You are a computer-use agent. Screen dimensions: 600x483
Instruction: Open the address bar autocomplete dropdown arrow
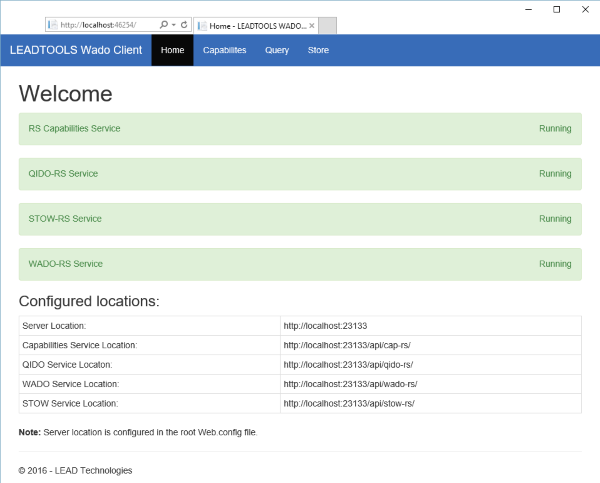tap(174, 25)
